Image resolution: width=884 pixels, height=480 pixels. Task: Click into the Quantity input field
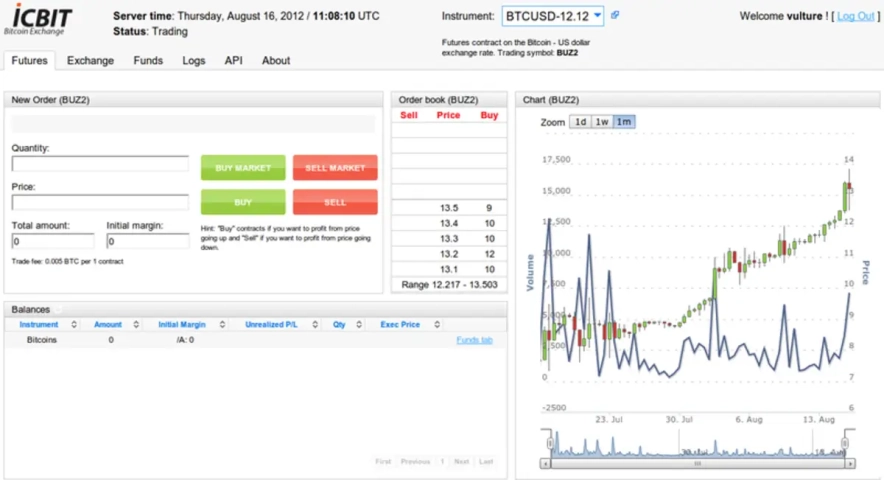pos(100,164)
